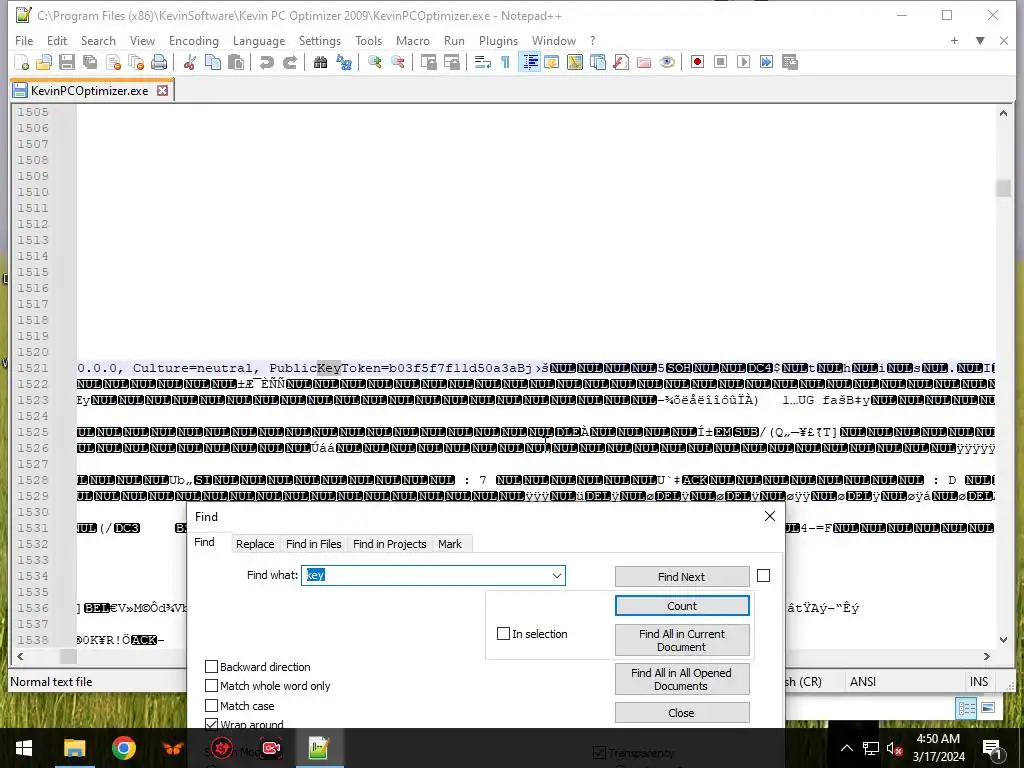Enable the In selection checkbox

pos(503,633)
